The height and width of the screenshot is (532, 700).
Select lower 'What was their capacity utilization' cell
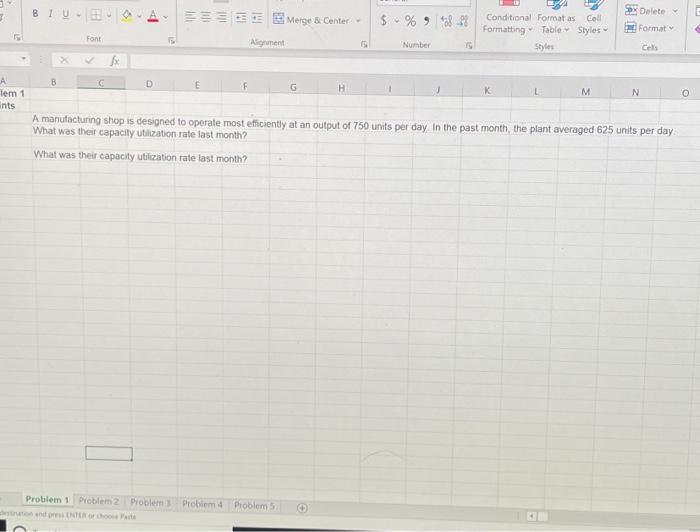[x=140, y=157]
